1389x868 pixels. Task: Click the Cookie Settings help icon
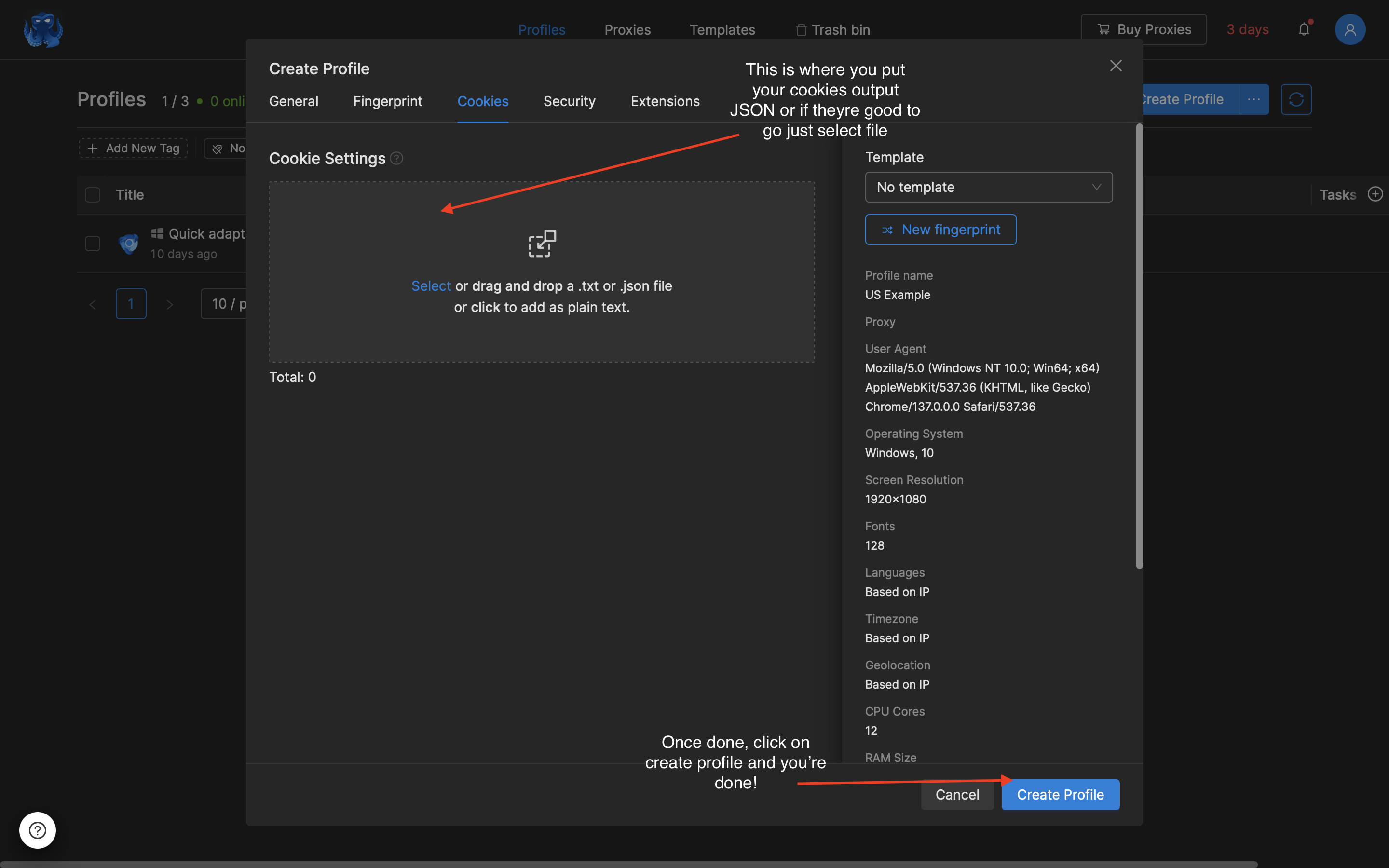click(x=396, y=159)
